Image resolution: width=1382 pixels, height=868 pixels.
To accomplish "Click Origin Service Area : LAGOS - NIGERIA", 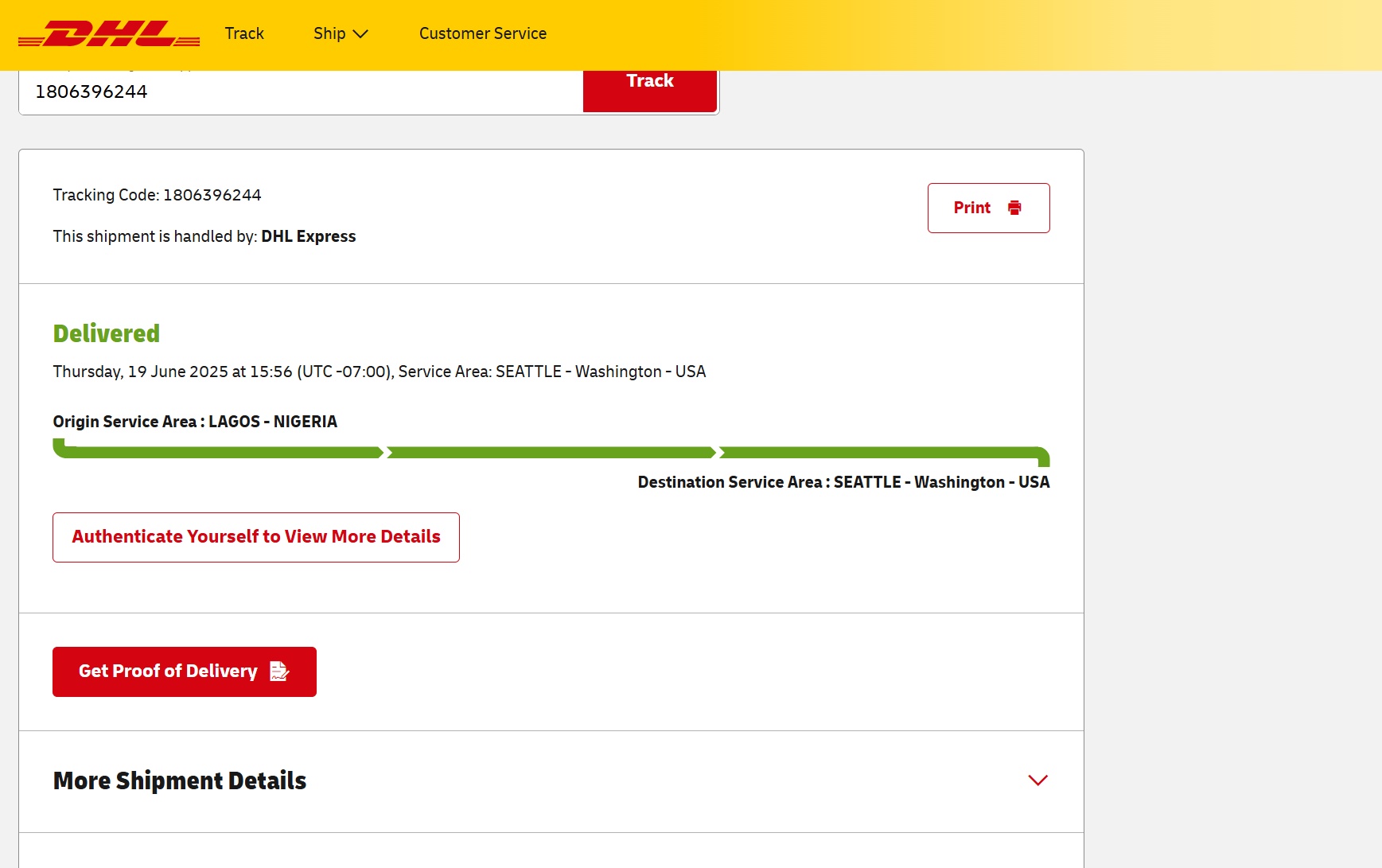I will (195, 422).
